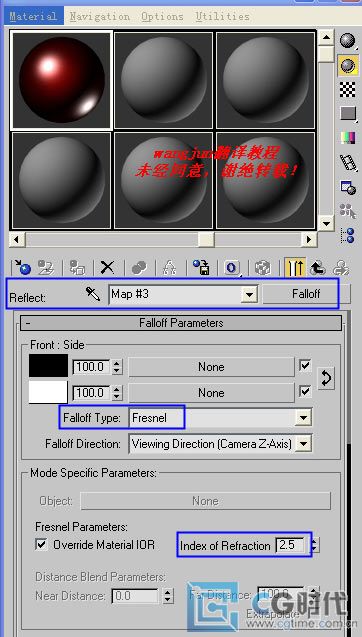The image size is (362, 637).
Task: Click the Make Material Copy icon
Action: (139, 268)
